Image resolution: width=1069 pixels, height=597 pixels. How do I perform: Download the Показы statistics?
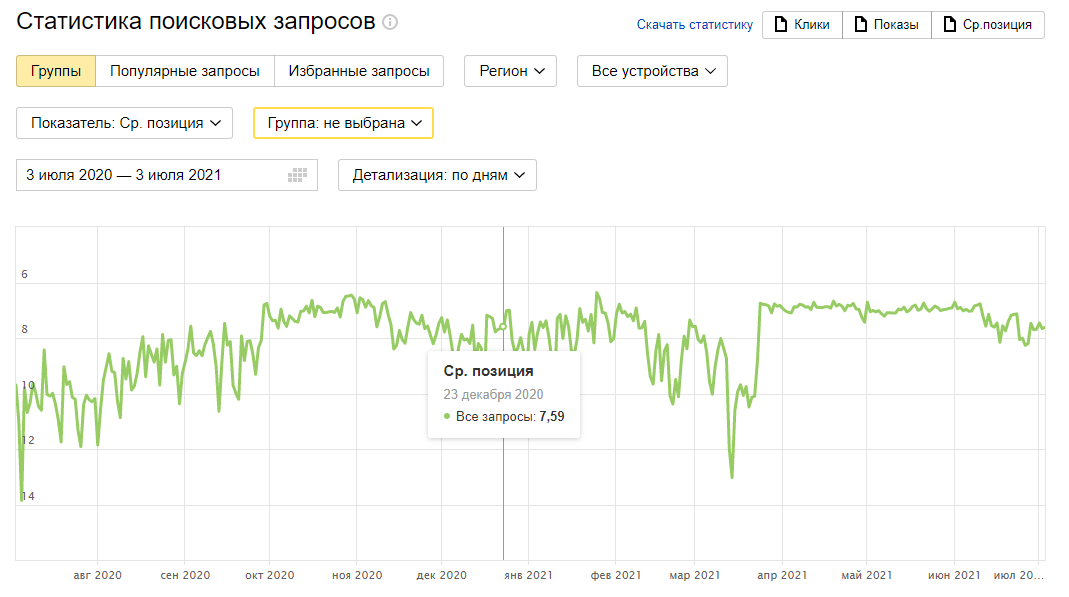[887, 25]
